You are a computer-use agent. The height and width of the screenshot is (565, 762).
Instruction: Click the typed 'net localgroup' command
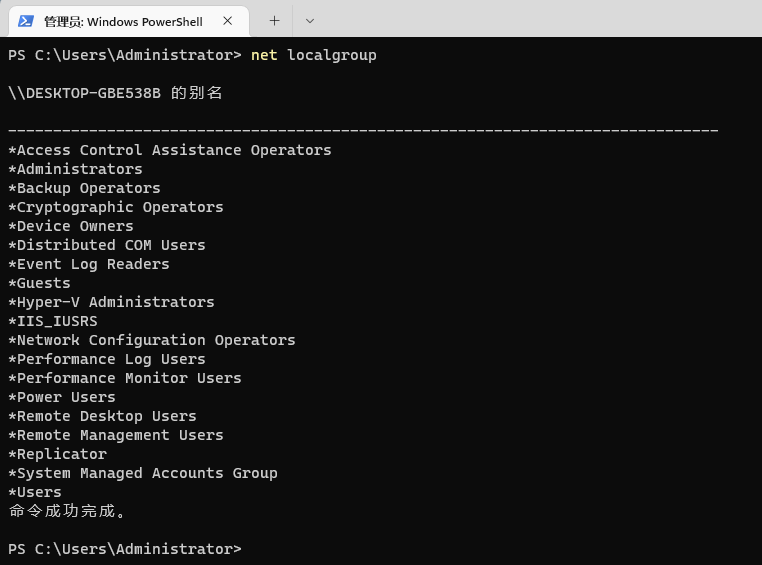[314, 55]
